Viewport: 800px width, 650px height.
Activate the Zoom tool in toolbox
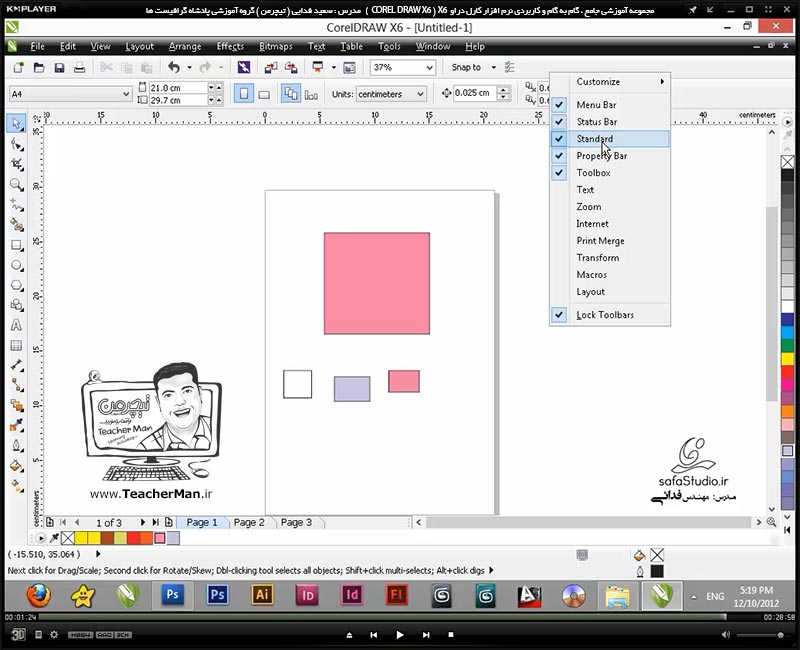[16, 184]
